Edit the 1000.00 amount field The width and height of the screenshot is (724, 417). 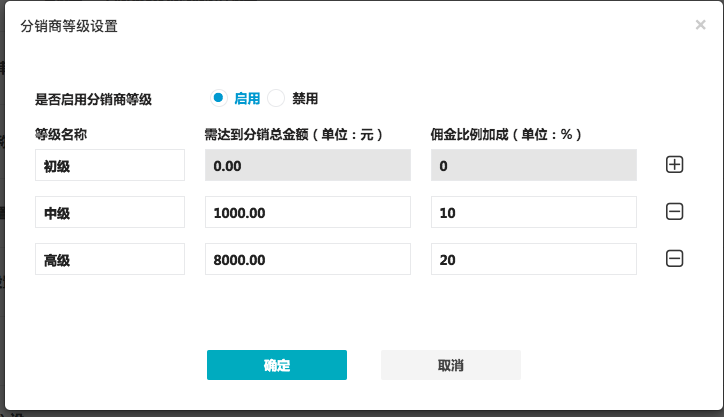click(308, 212)
